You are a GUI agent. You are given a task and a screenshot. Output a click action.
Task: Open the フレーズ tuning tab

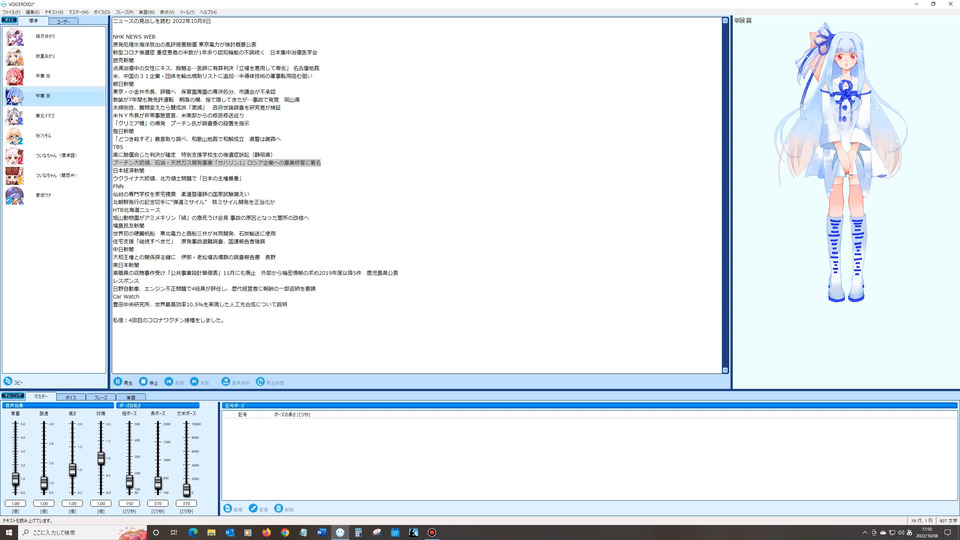tap(100, 397)
